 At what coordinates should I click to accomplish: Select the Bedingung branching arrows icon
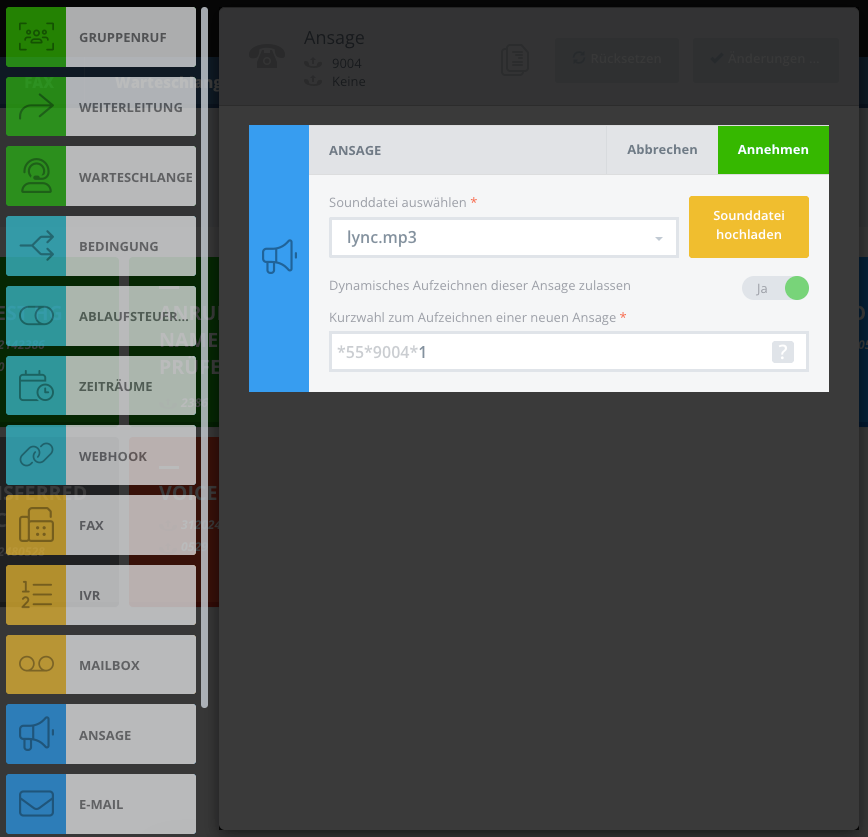tap(36, 246)
